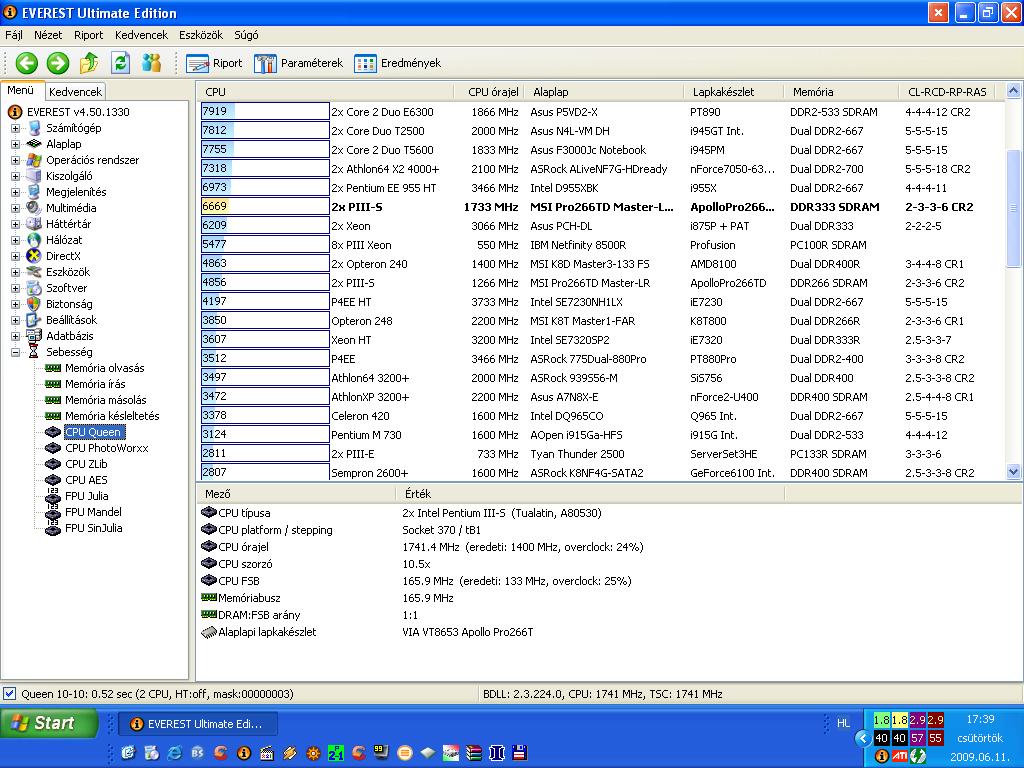
Task: Expand the Megjelenítés tree node
Action: pyautogui.click(x=15, y=192)
